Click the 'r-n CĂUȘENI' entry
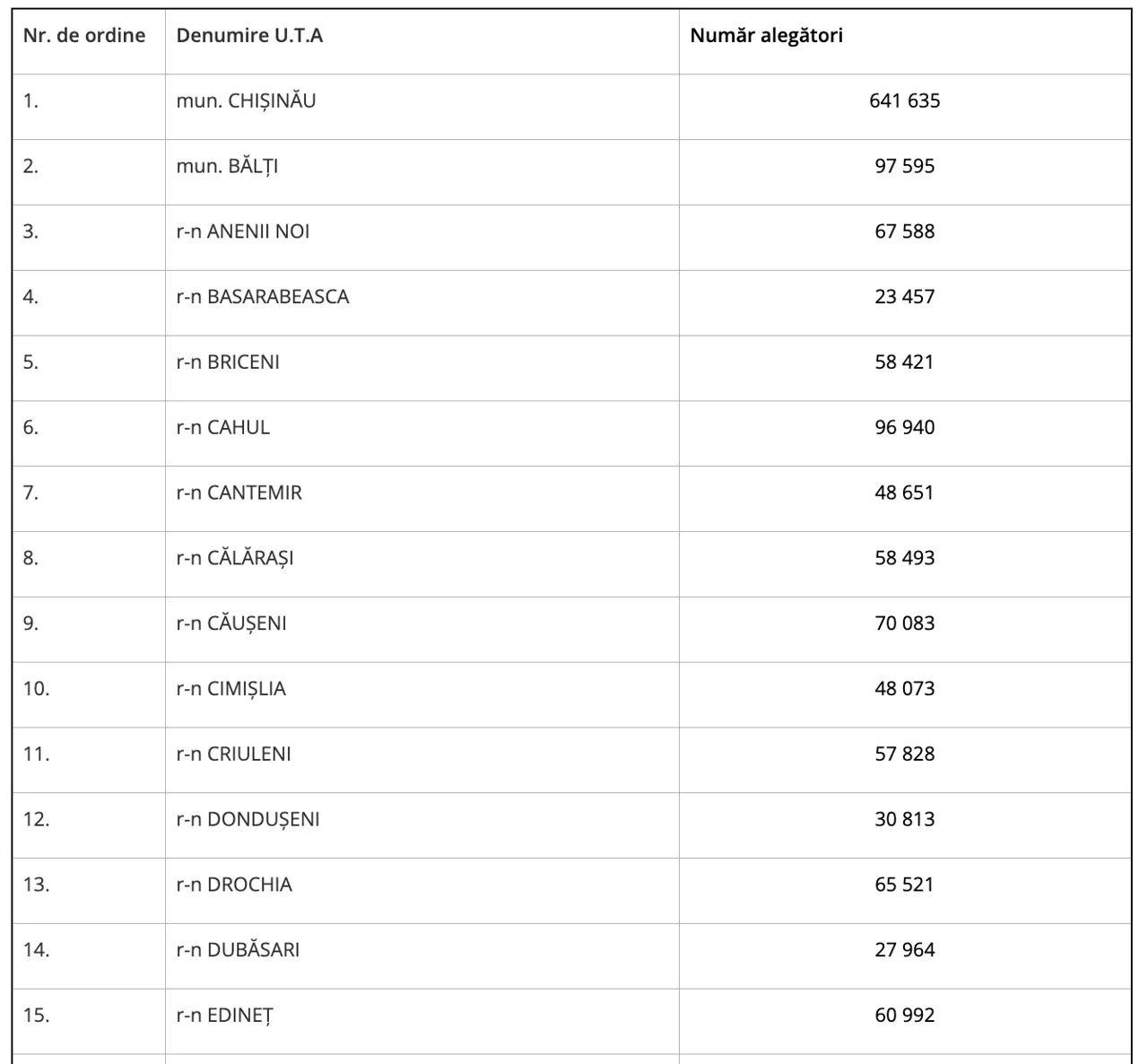The height and width of the screenshot is (1064, 1148). coord(231,624)
